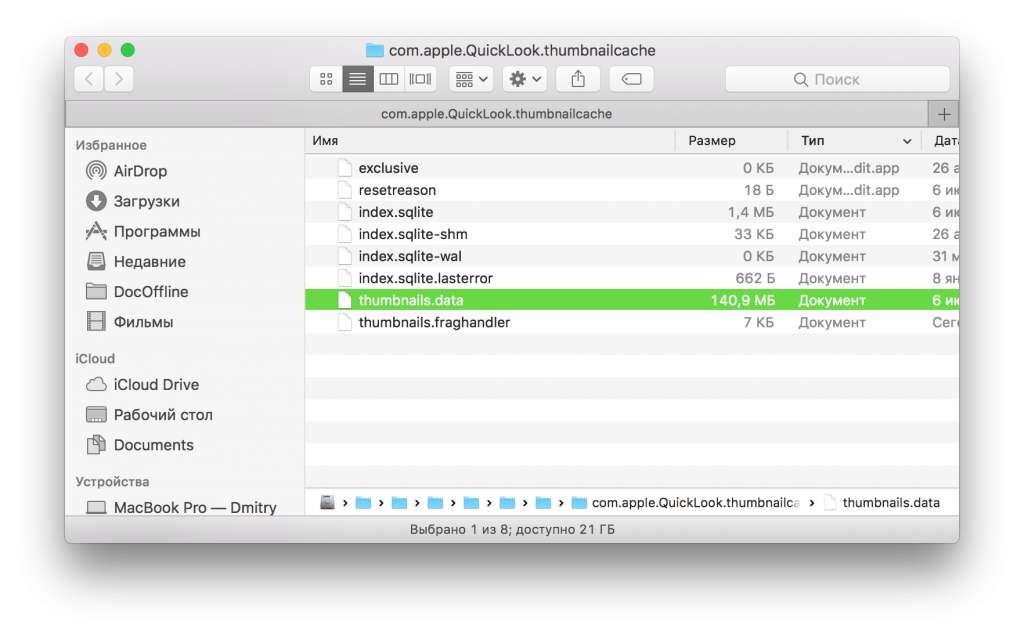
Task: Open the gear action menu
Action: [x=524, y=80]
